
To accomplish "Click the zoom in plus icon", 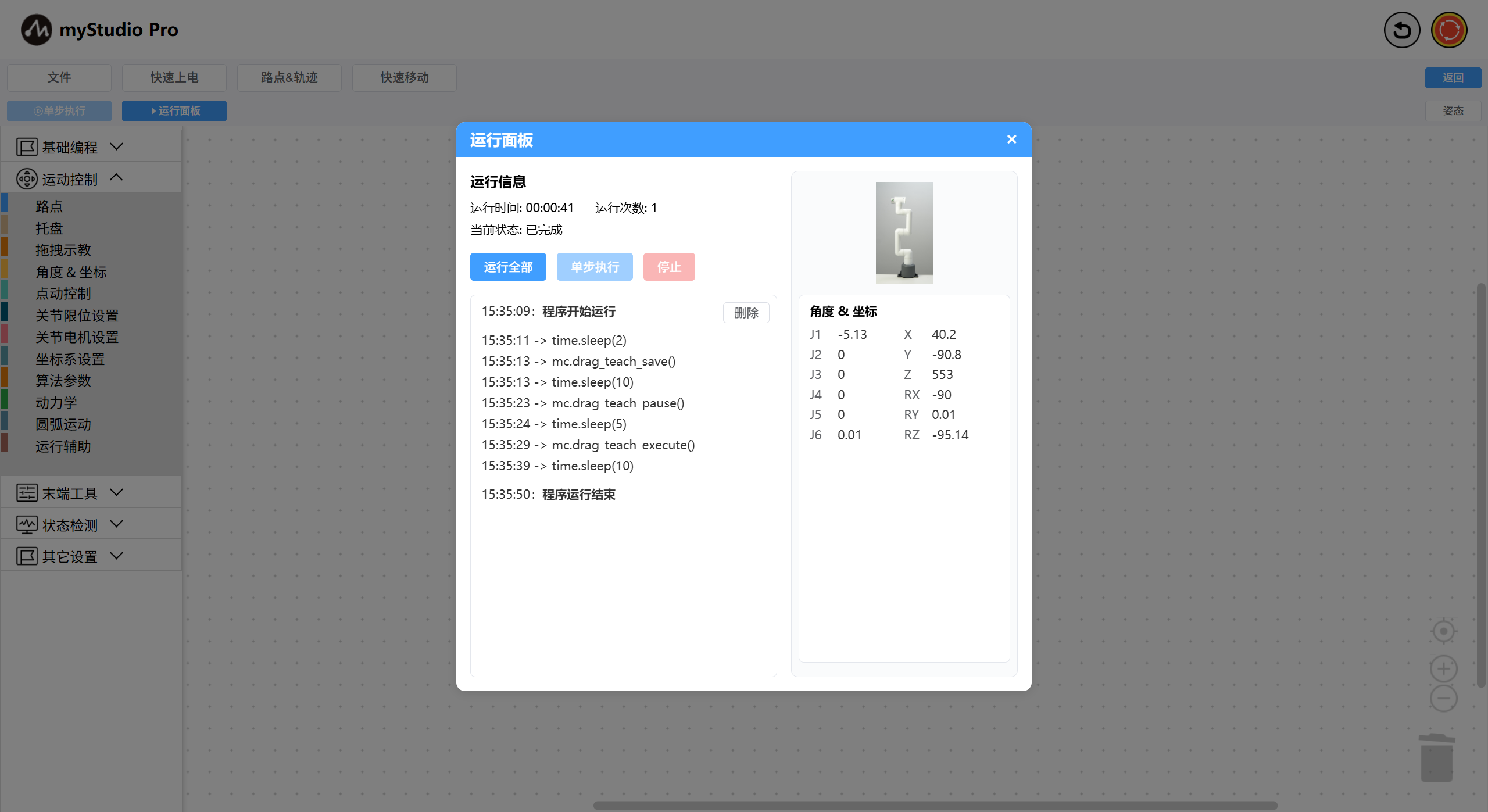I will point(1443,668).
